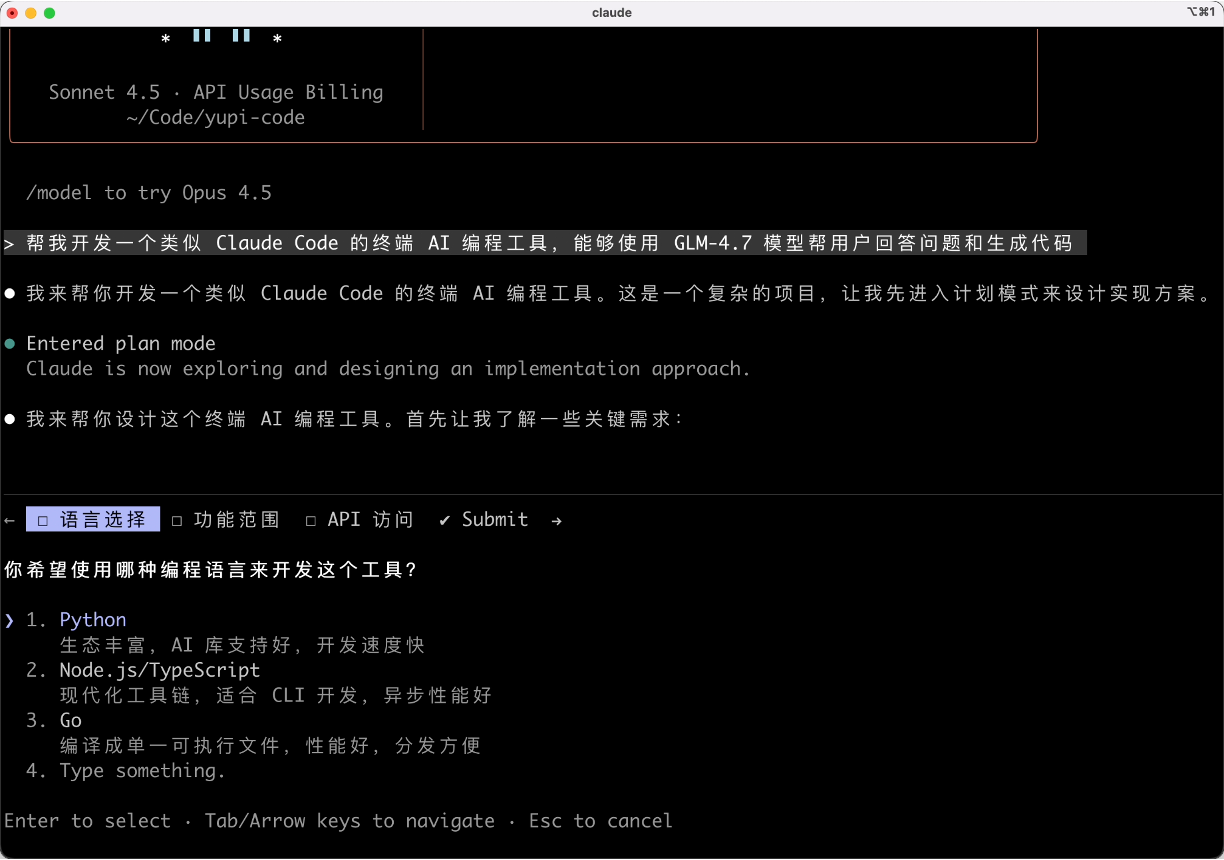This screenshot has width=1224, height=860.
Task: Click the green bullet beside Entered plan mode
Action: pos(10,344)
